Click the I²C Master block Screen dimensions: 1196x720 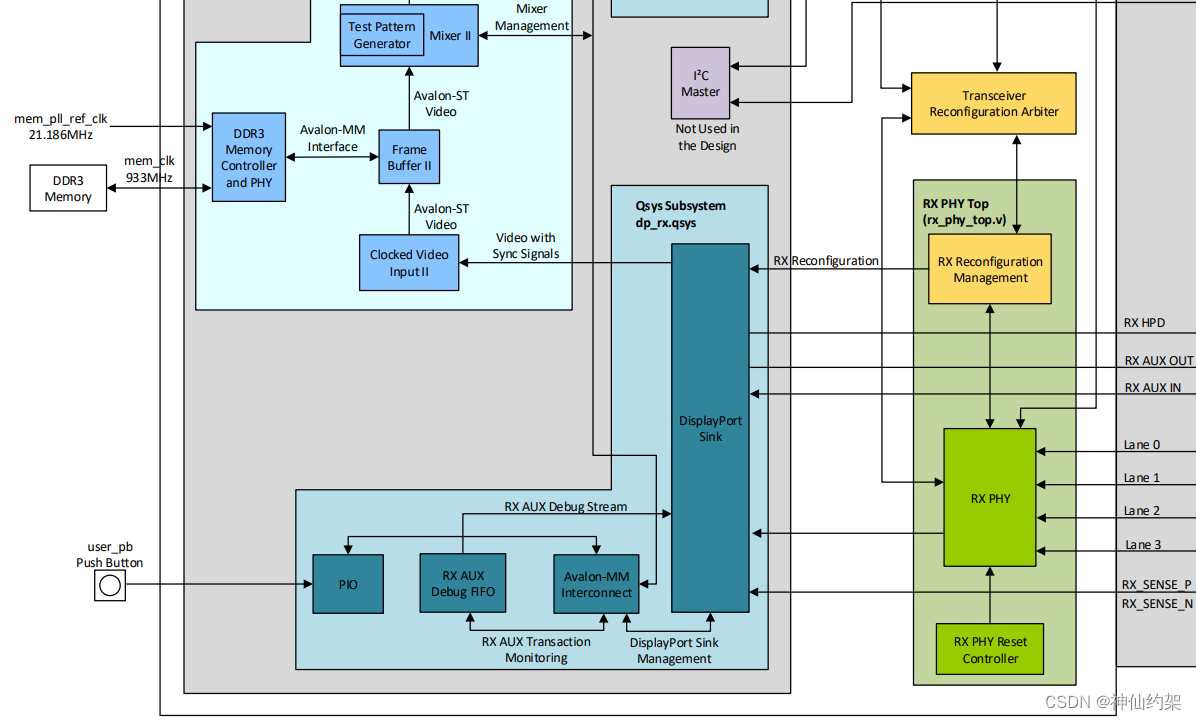(699, 82)
